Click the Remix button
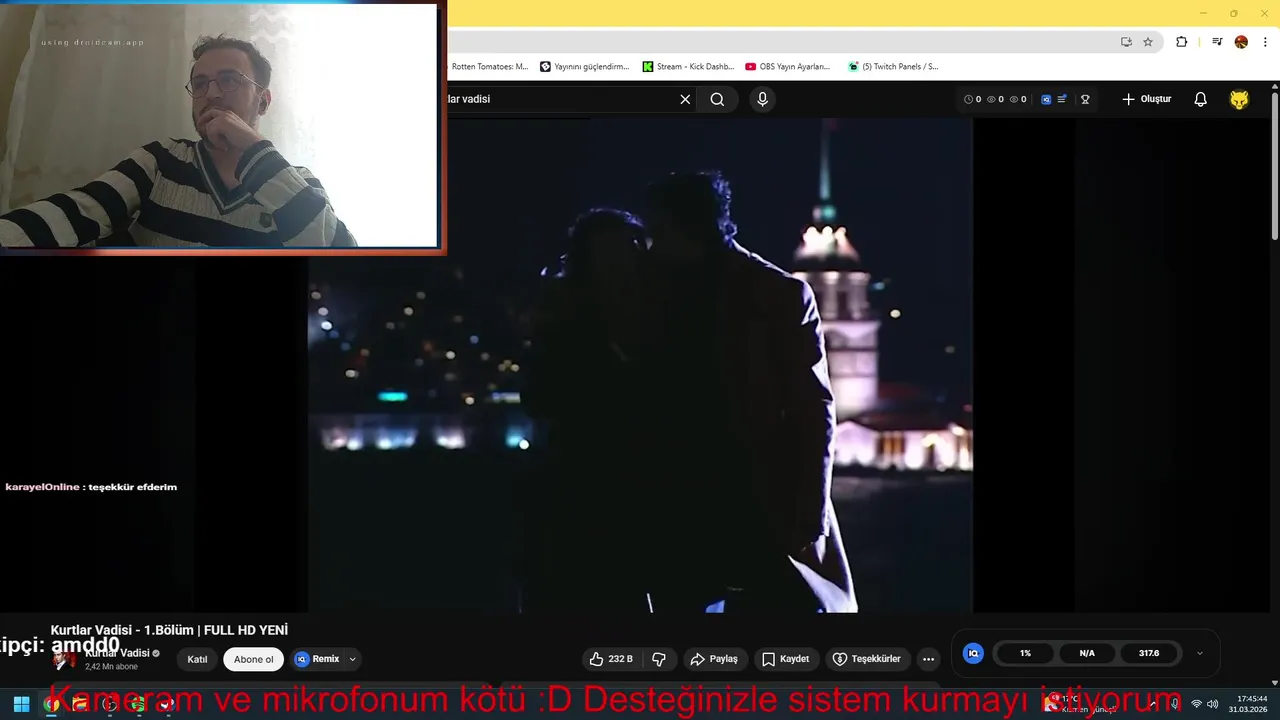The height and width of the screenshot is (720, 1280). tap(317, 659)
